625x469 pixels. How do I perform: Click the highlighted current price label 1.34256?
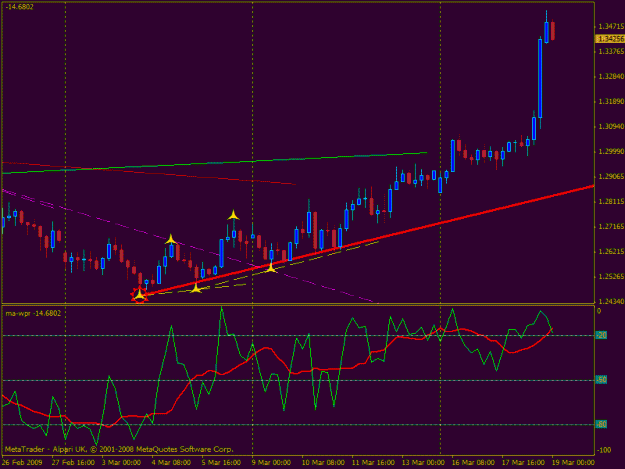point(609,39)
